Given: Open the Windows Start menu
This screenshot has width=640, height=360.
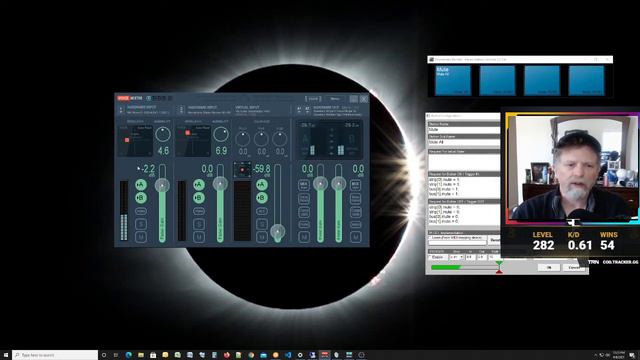Looking at the screenshot, I should click(x=6, y=355).
